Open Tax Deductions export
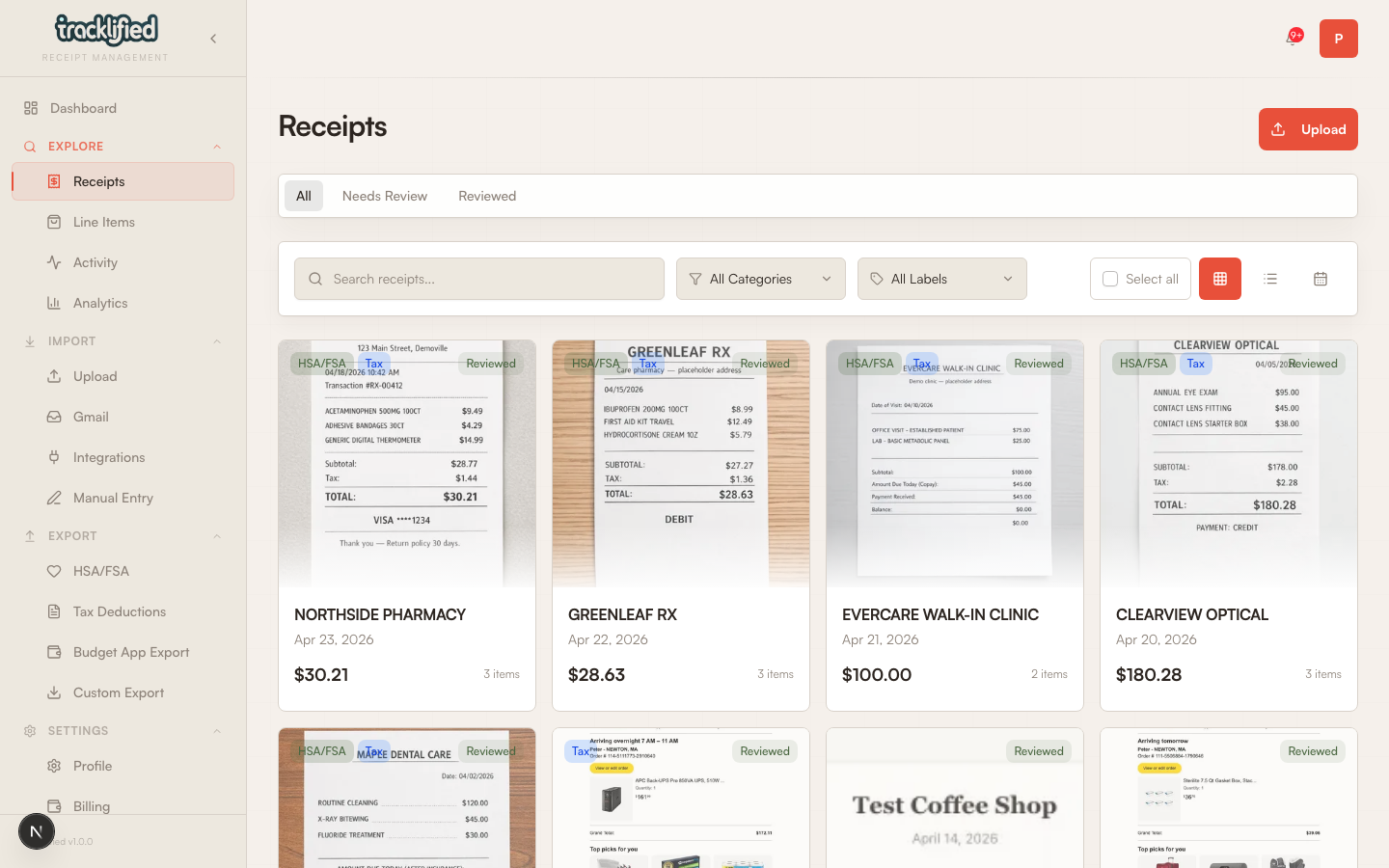Viewport: 1389px width, 868px height. (123, 611)
